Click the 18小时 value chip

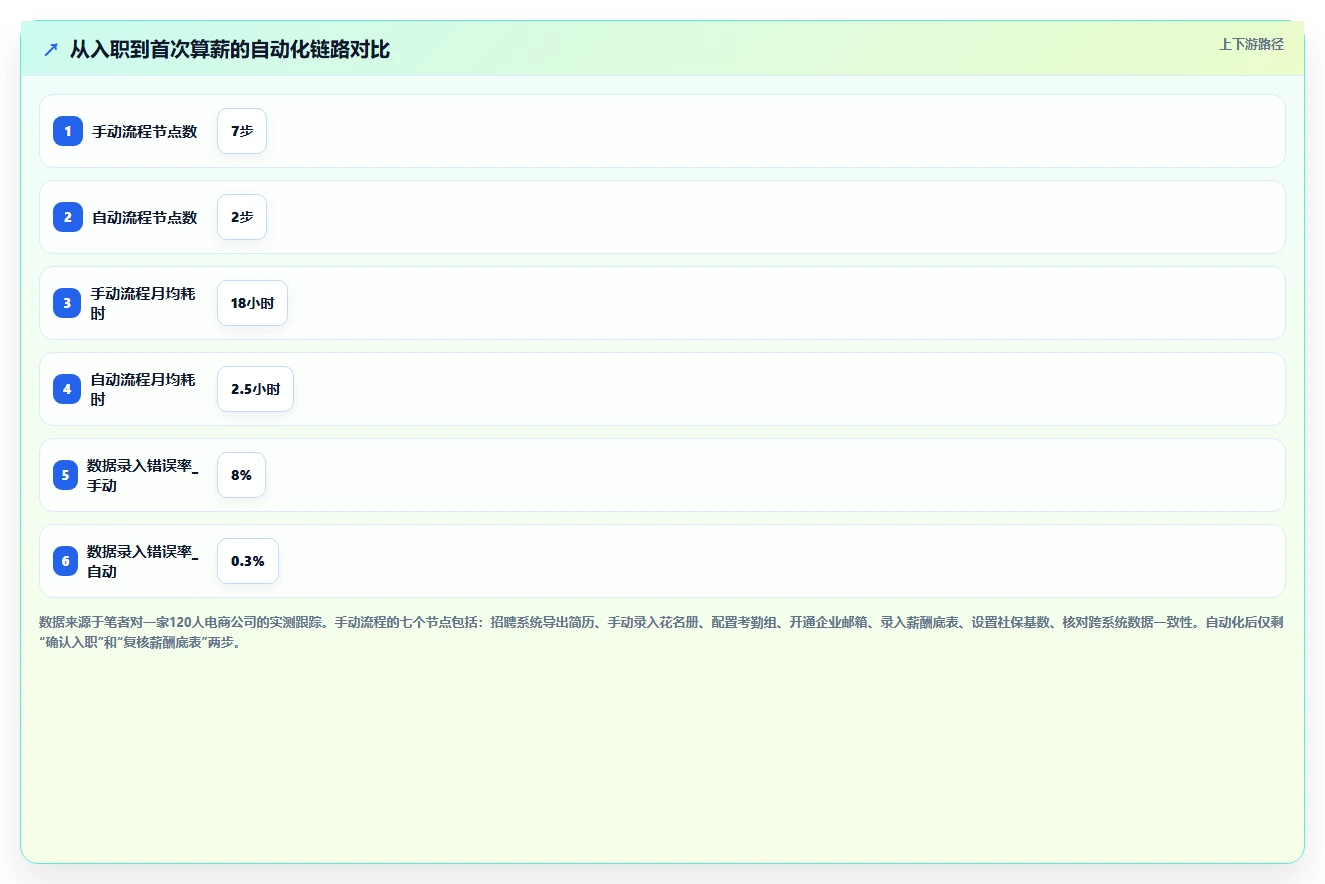point(252,303)
